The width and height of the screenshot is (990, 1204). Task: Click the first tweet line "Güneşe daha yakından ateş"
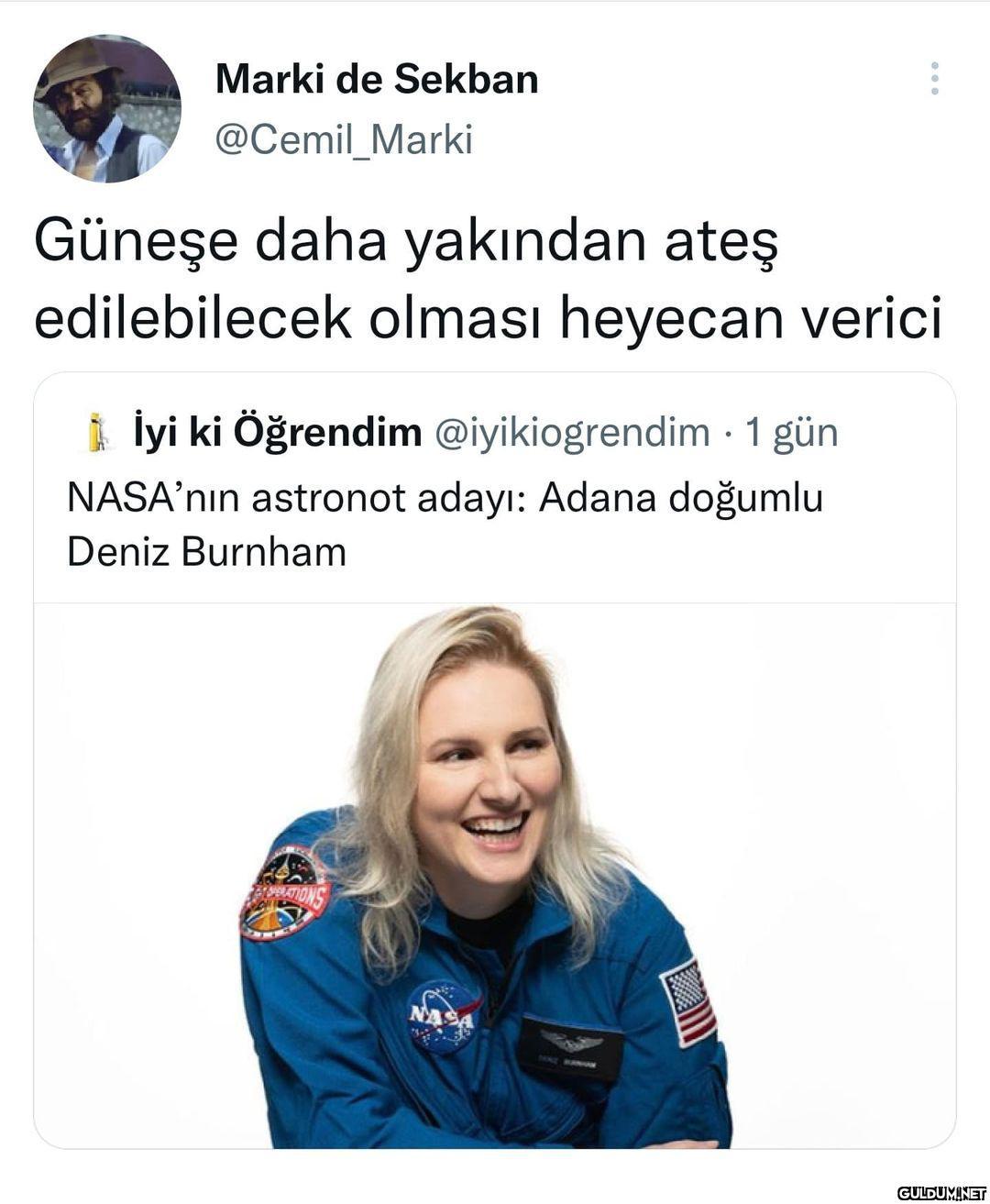click(x=406, y=240)
